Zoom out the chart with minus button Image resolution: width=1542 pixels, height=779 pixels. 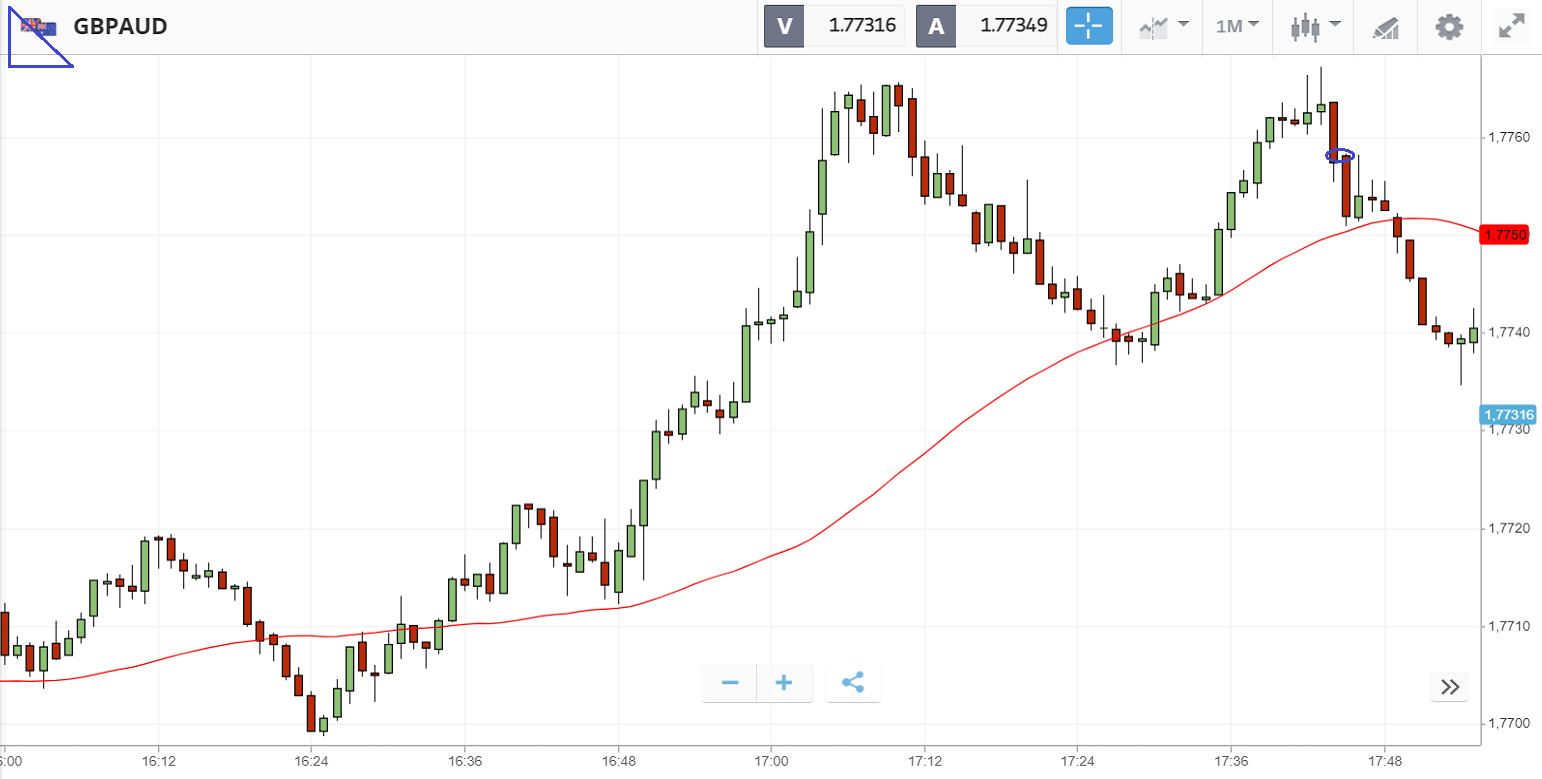(x=730, y=683)
